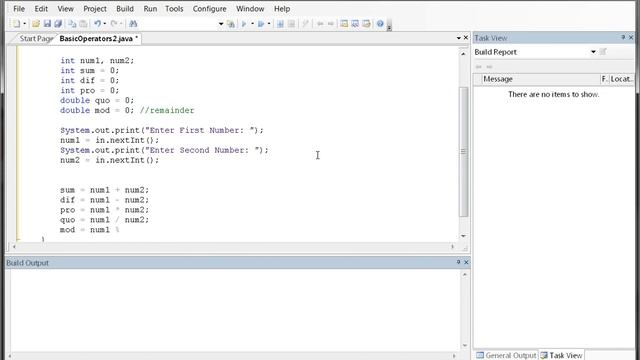Switch to the Start Page tab
The image size is (640, 360).
[x=35, y=38]
